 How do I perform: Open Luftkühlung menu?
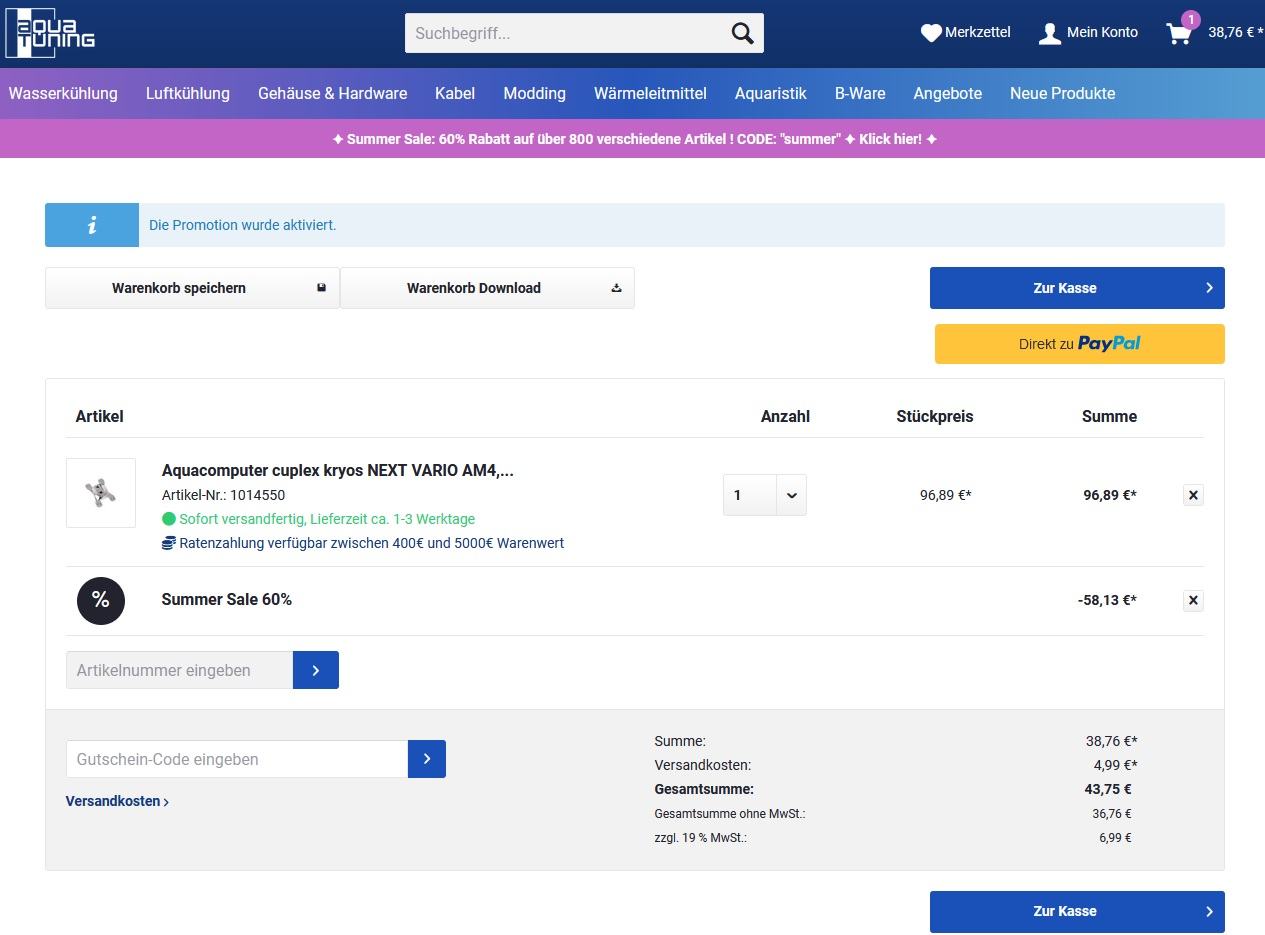[x=188, y=93]
